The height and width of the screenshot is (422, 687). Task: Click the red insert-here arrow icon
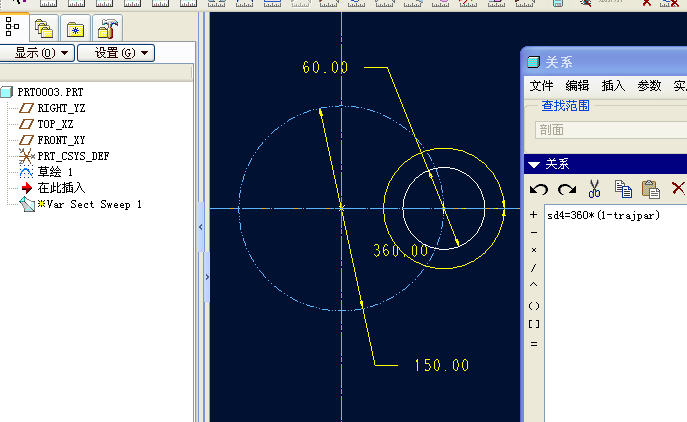point(27,188)
